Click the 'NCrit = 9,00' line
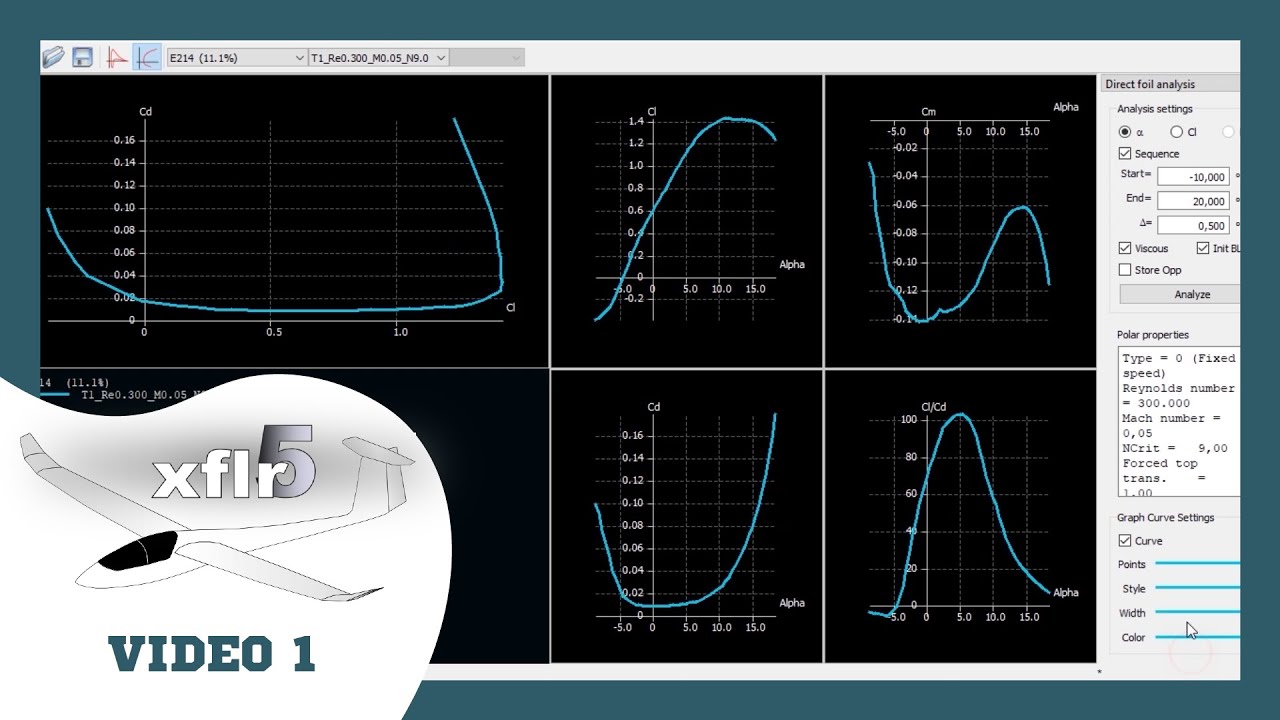This screenshot has width=1280, height=720. [x=1175, y=448]
